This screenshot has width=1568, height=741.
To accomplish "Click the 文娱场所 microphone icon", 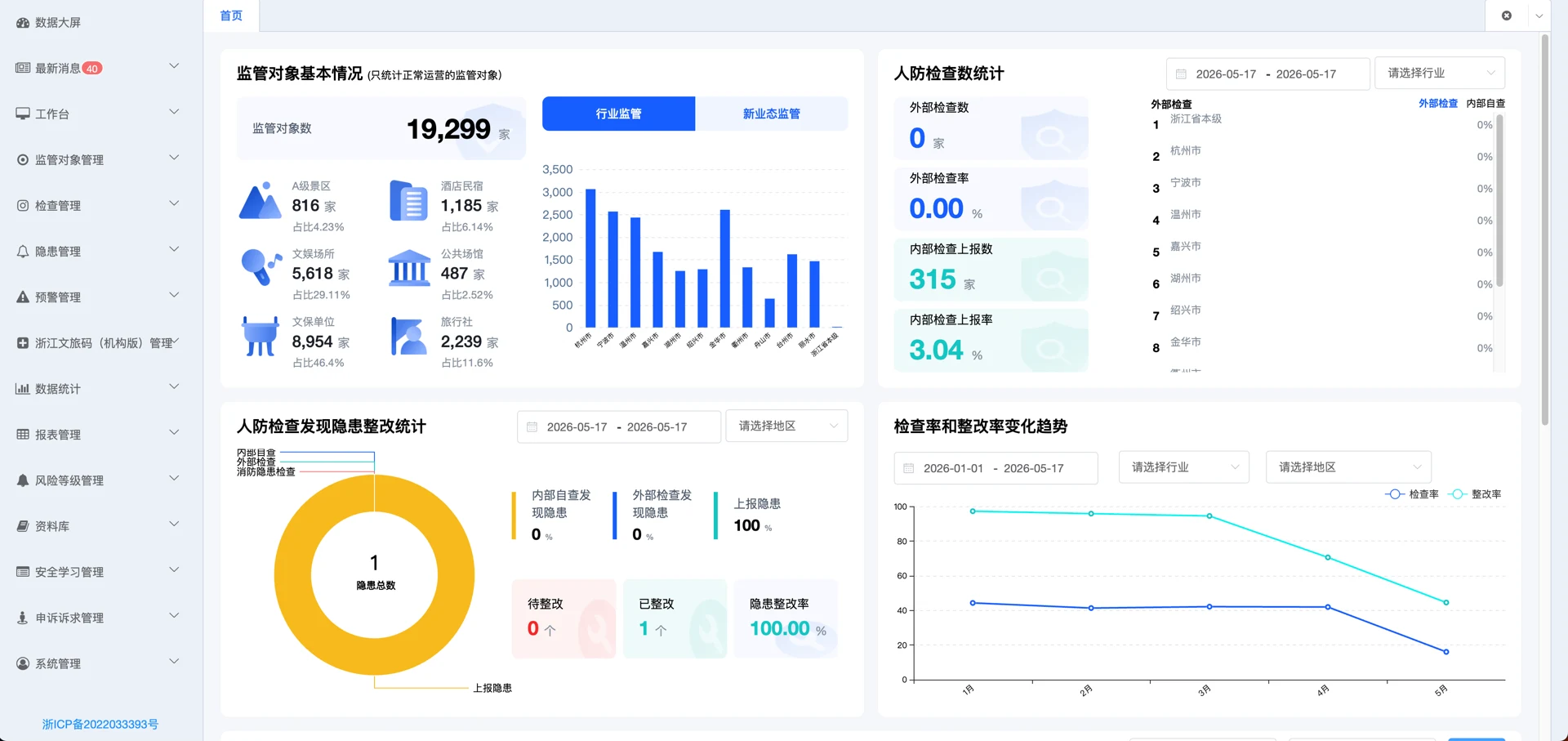I will click(x=261, y=268).
